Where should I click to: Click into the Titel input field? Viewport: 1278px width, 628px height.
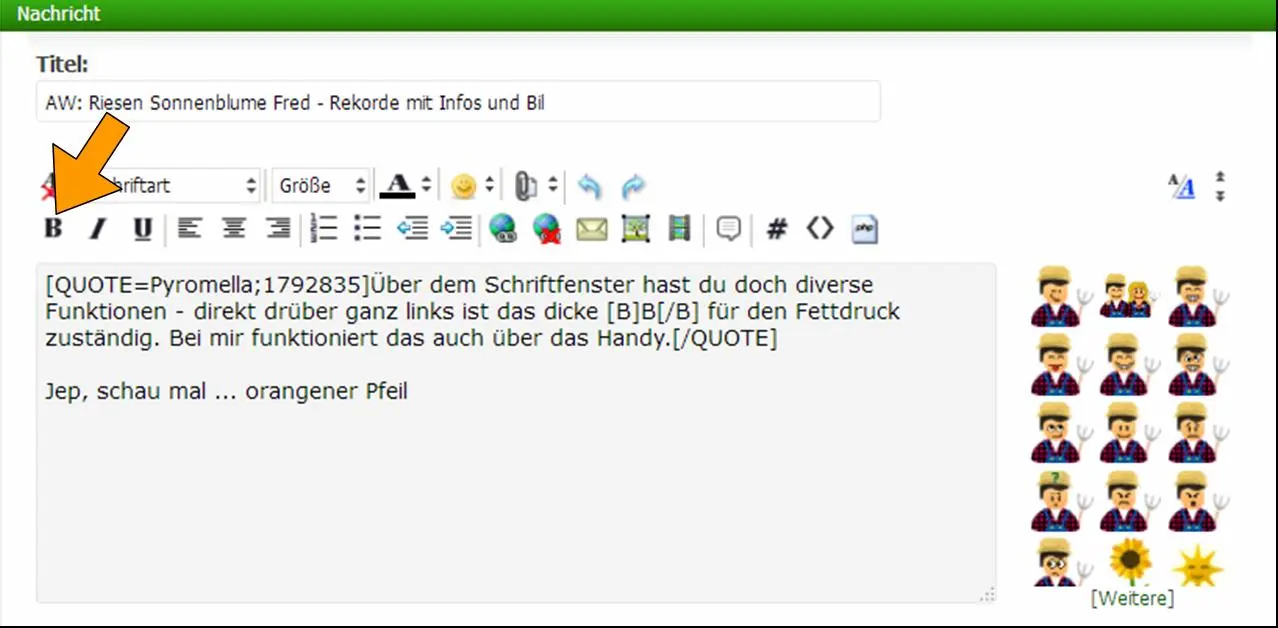(x=458, y=102)
